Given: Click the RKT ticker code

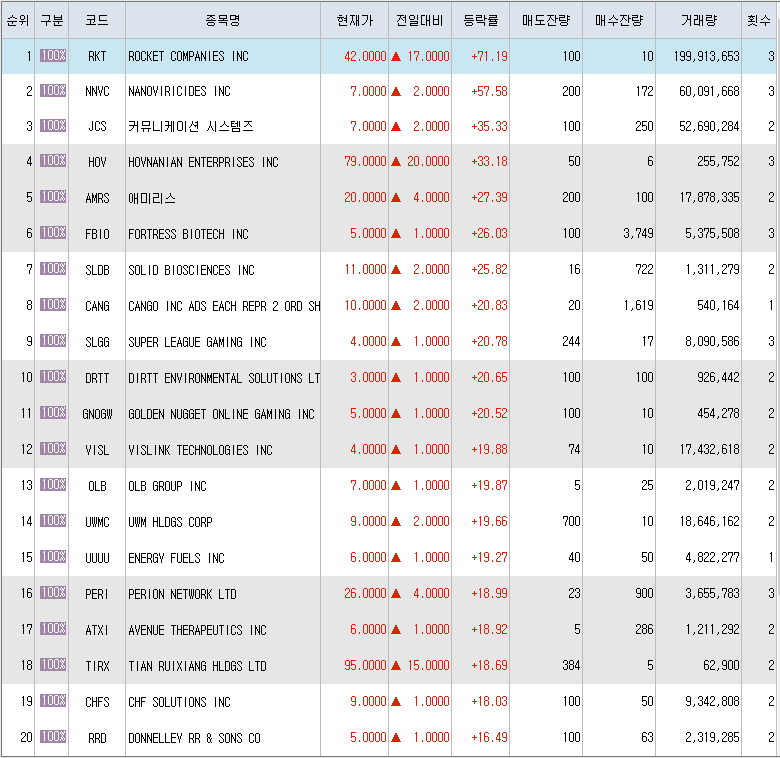Looking at the screenshot, I should (97, 56).
